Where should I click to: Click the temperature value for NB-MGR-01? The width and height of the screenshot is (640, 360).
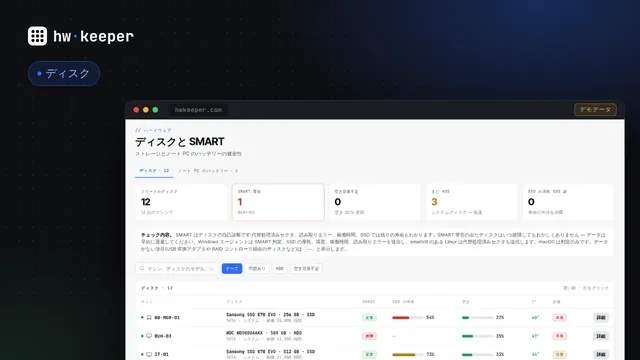click(535, 318)
